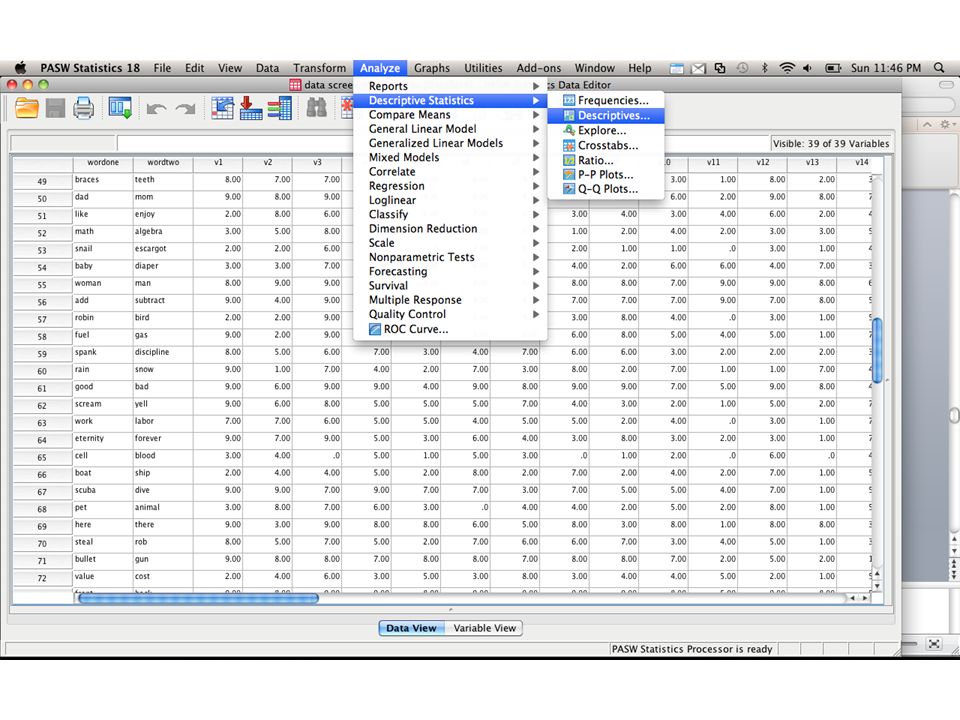Viewport: 960px width, 720px height.
Task: Open Crosstabs... from the submenu
Action: pos(606,145)
